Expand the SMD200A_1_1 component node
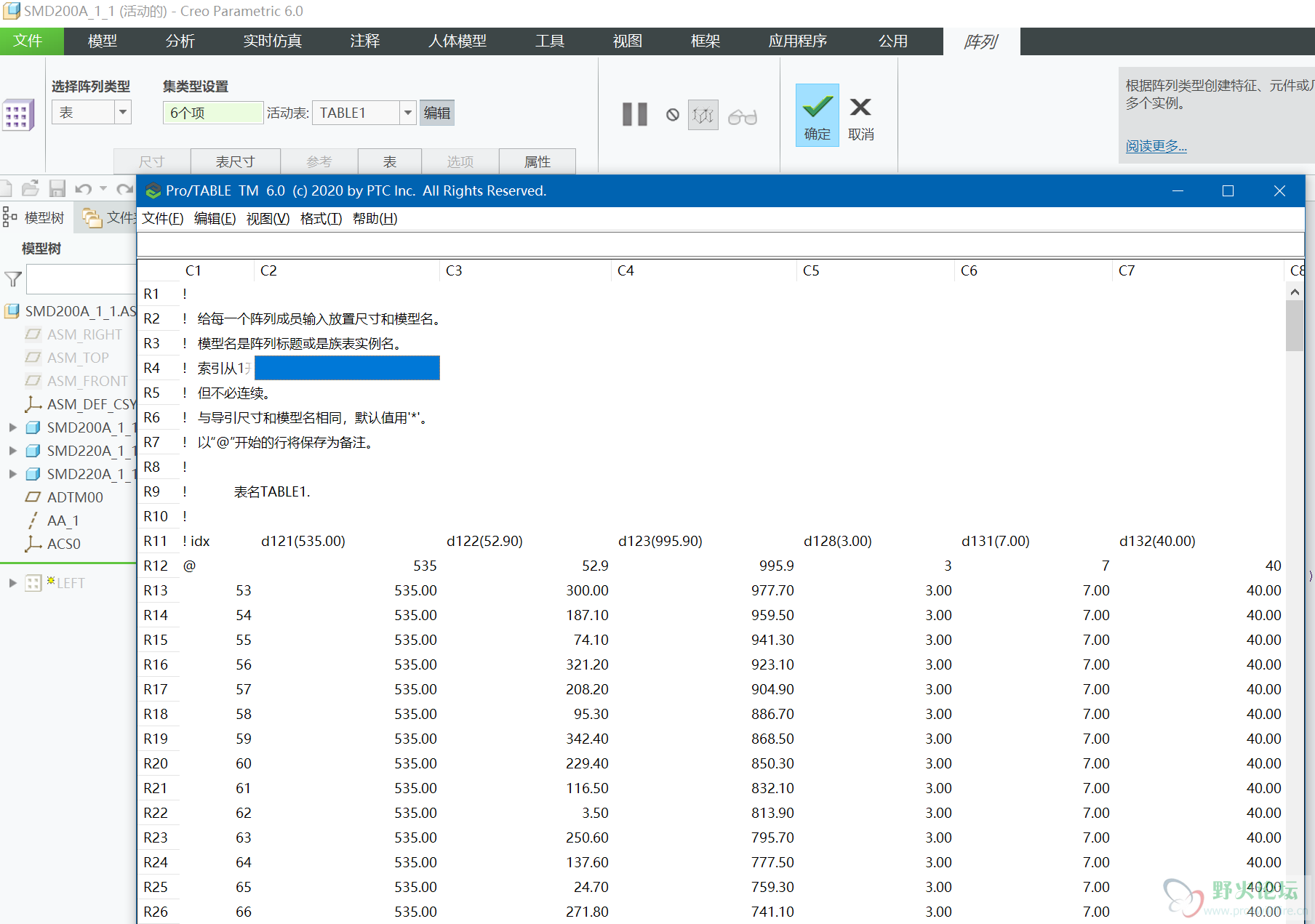 12,427
